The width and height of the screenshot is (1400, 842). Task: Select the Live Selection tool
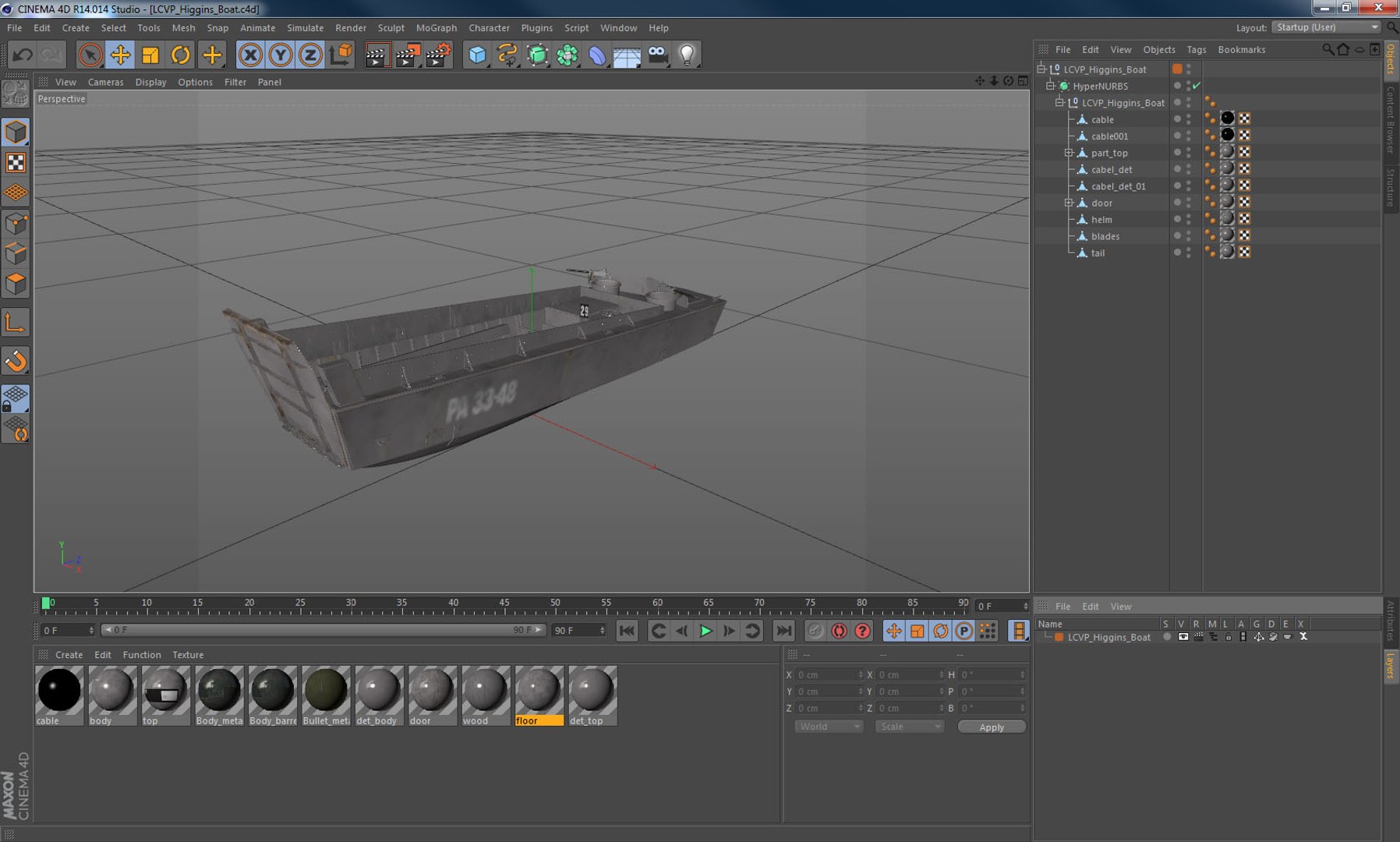[x=90, y=55]
